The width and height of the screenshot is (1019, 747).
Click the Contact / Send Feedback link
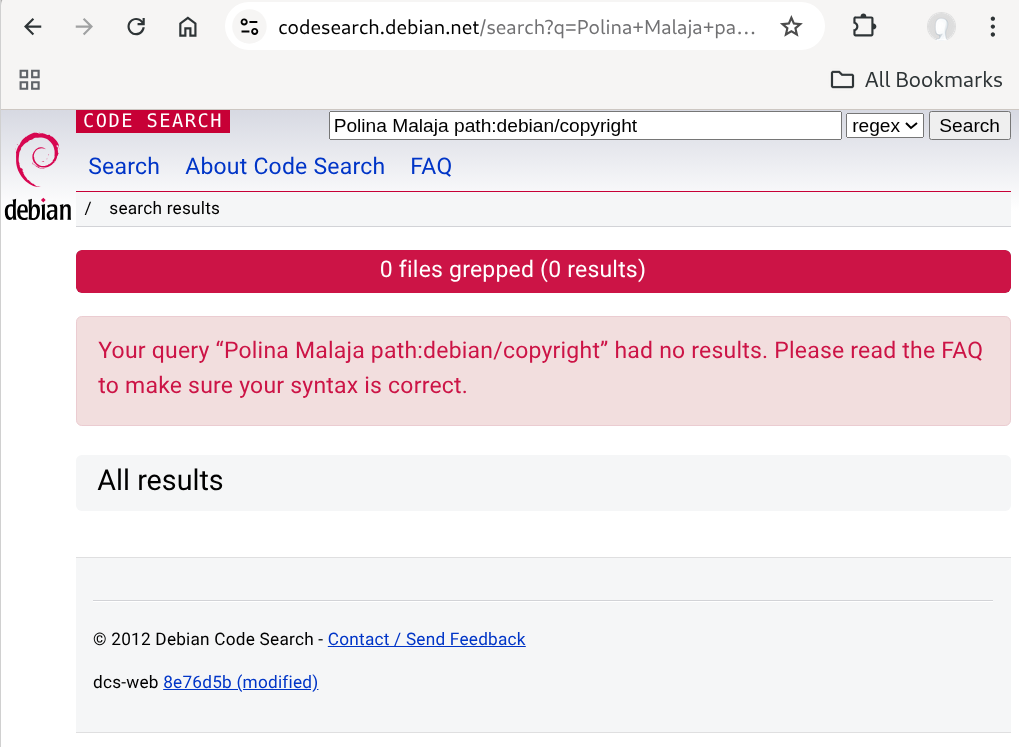pos(426,639)
